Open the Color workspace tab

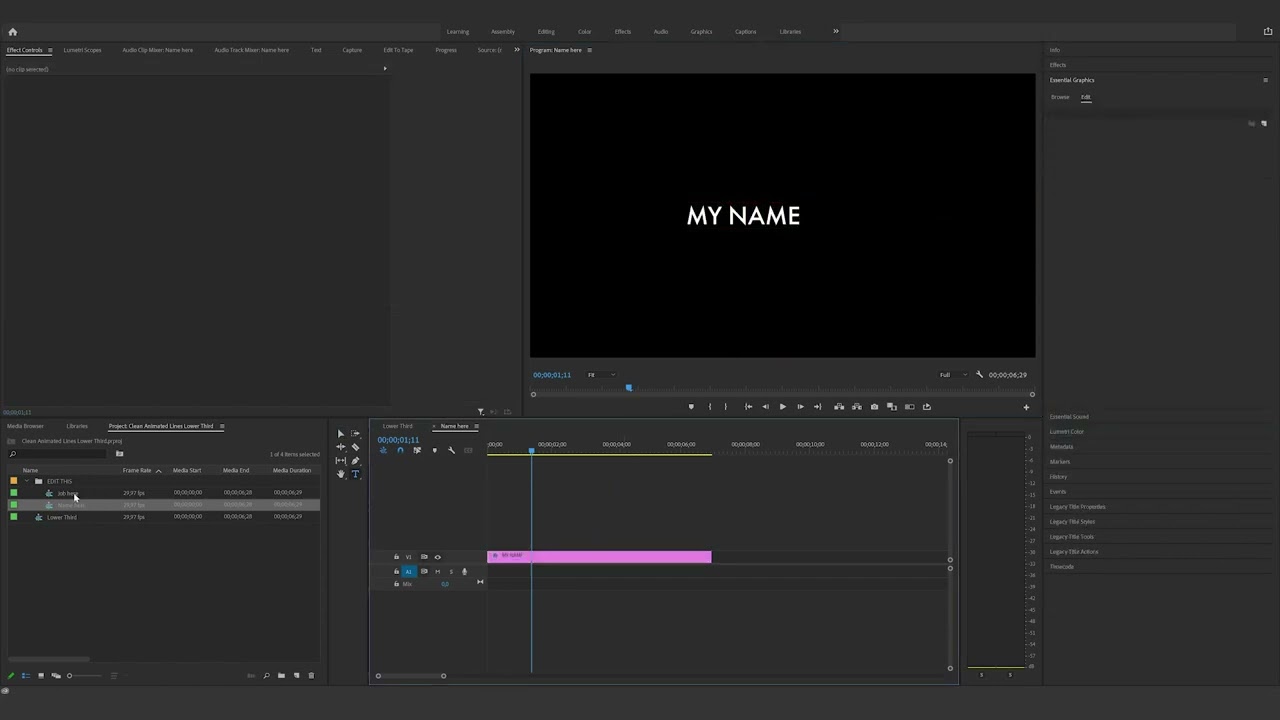click(x=585, y=32)
